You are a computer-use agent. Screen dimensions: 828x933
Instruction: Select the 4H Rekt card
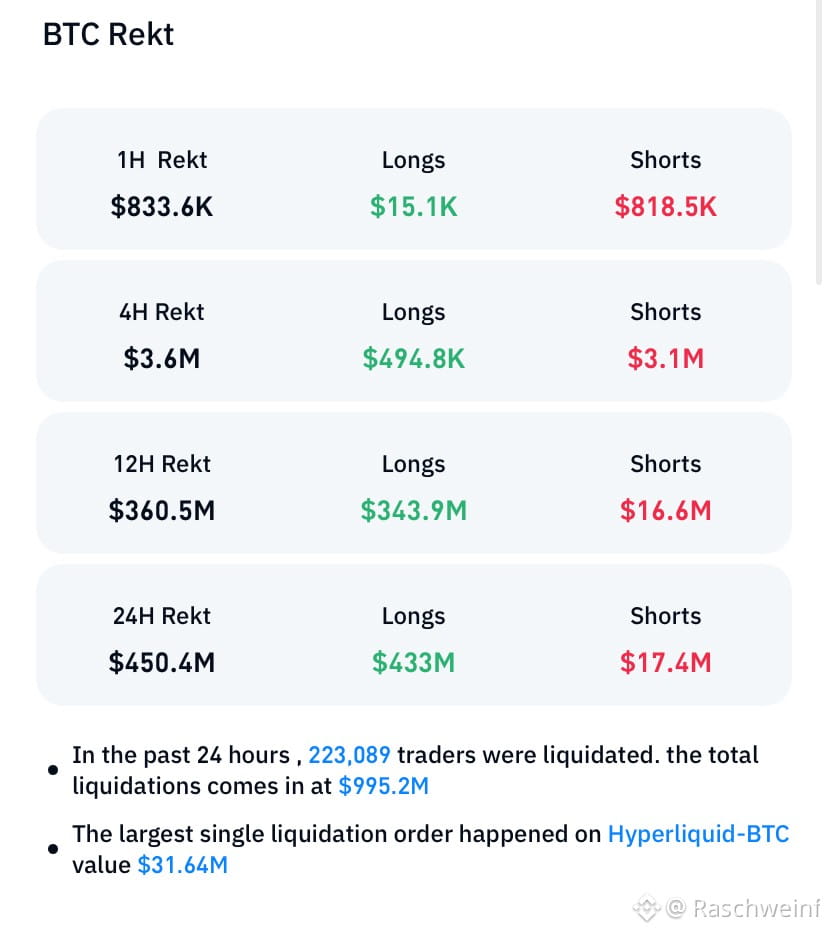[413, 331]
